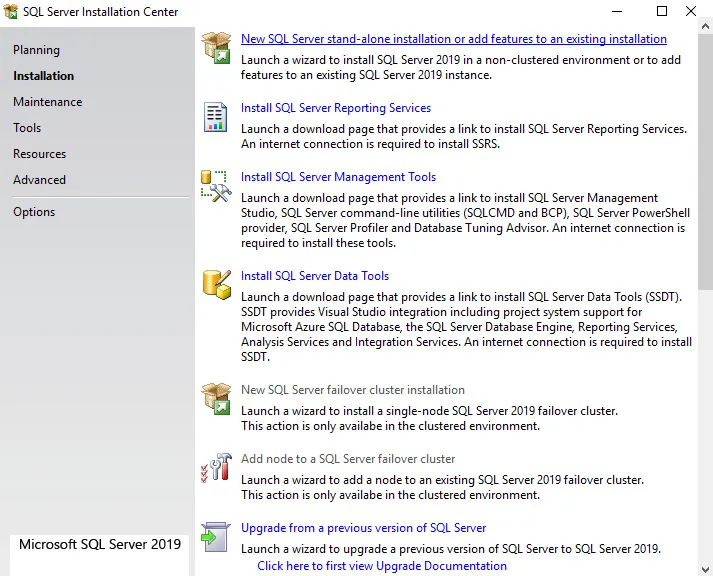Open Install SQL Server Management Tools link
This screenshot has width=713, height=576.
338,177
